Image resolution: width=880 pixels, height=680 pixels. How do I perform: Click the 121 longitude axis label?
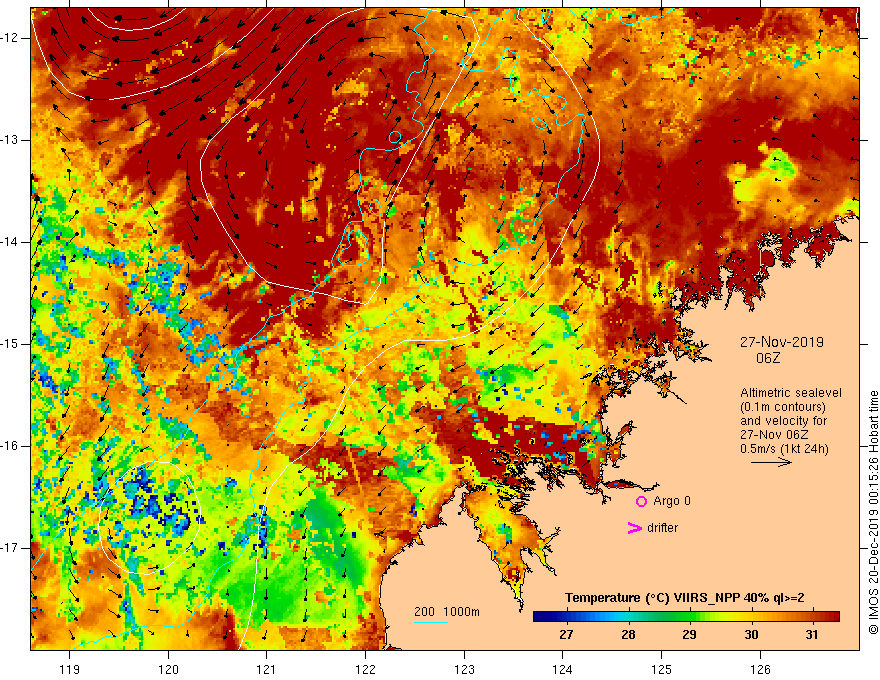tap(267, 669)
